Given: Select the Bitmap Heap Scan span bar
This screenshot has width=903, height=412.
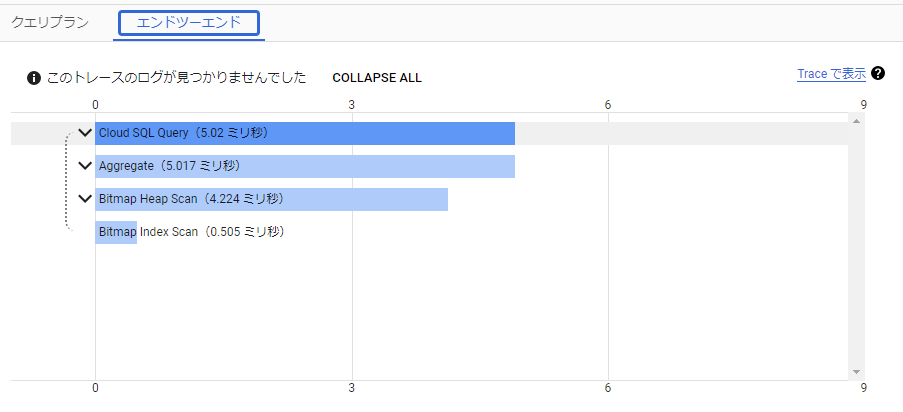Looking at the screenshot, I should tap(271, 199).
